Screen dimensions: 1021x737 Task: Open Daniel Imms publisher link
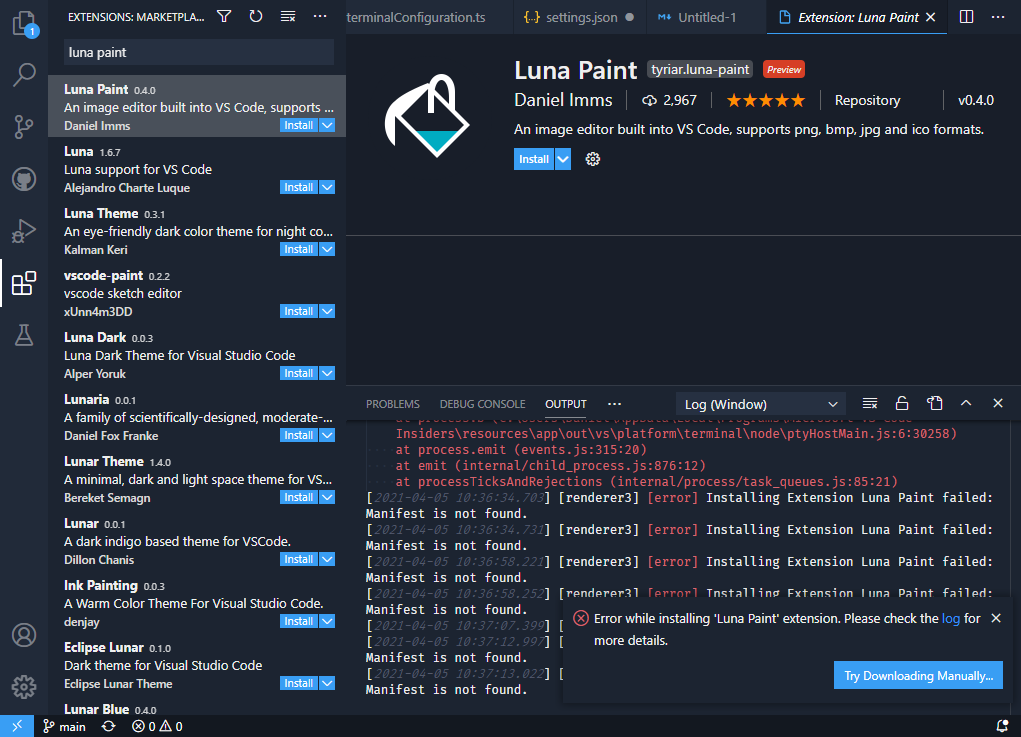563,100
